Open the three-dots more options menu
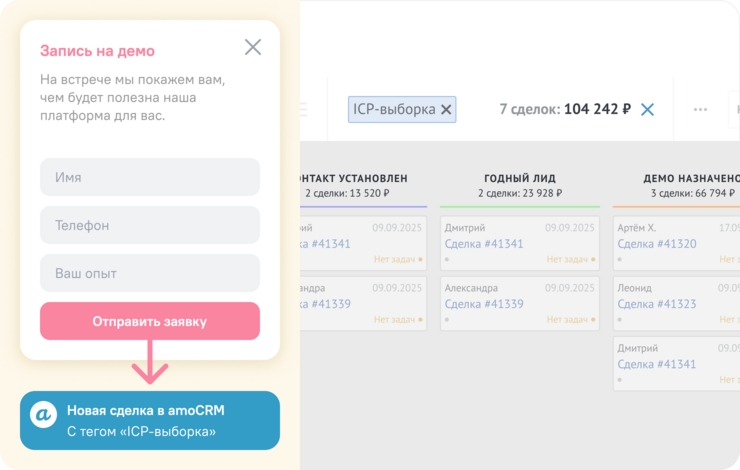740x470 pixels. tap(700, 110)
